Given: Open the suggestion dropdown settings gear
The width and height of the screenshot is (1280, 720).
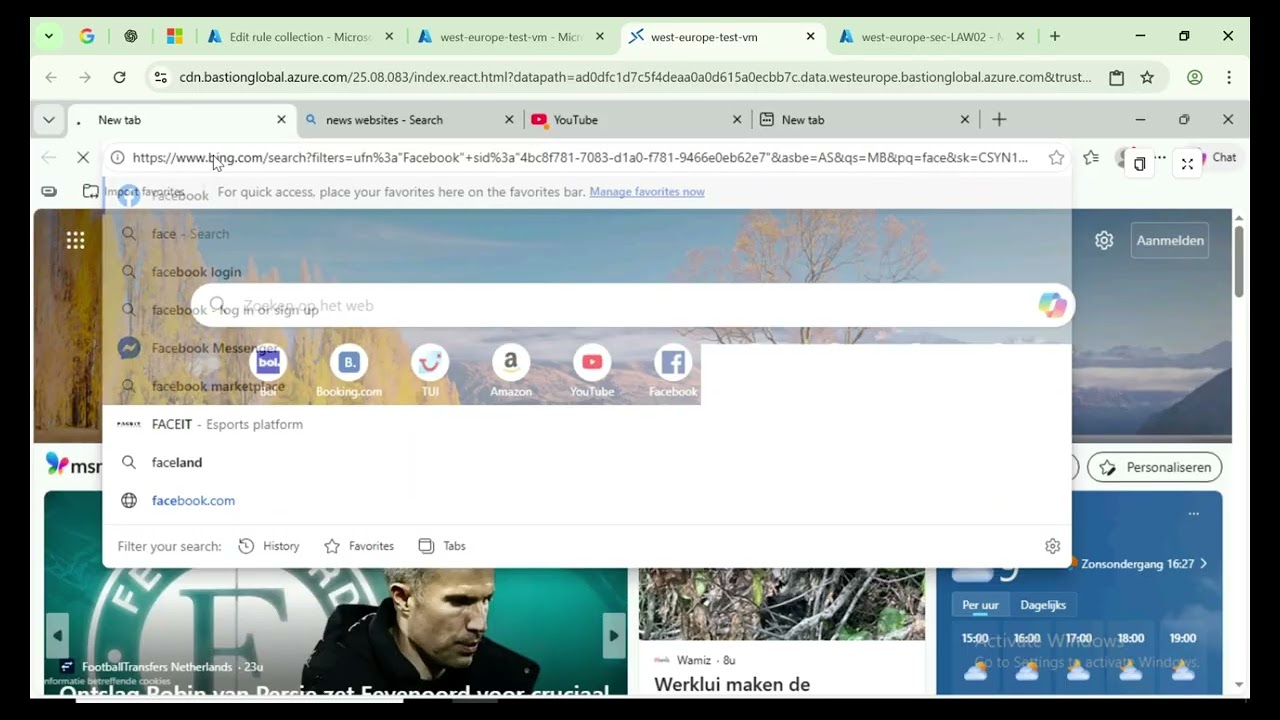Looking at the screenshot, I should click(x=1052, y=546).
